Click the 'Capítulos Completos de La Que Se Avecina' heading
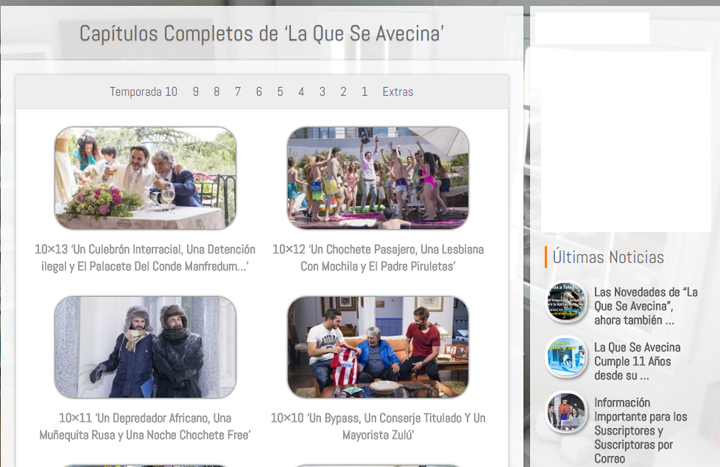The width and height of the screenshot is (720, 467). 262,34
